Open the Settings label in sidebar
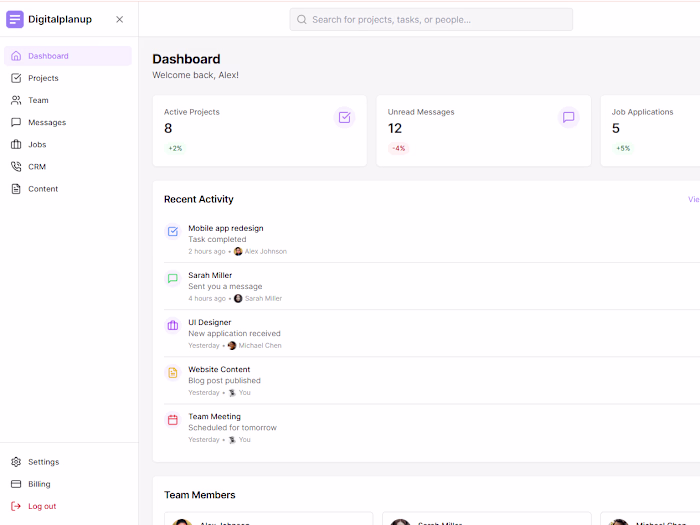 (44, 462)
